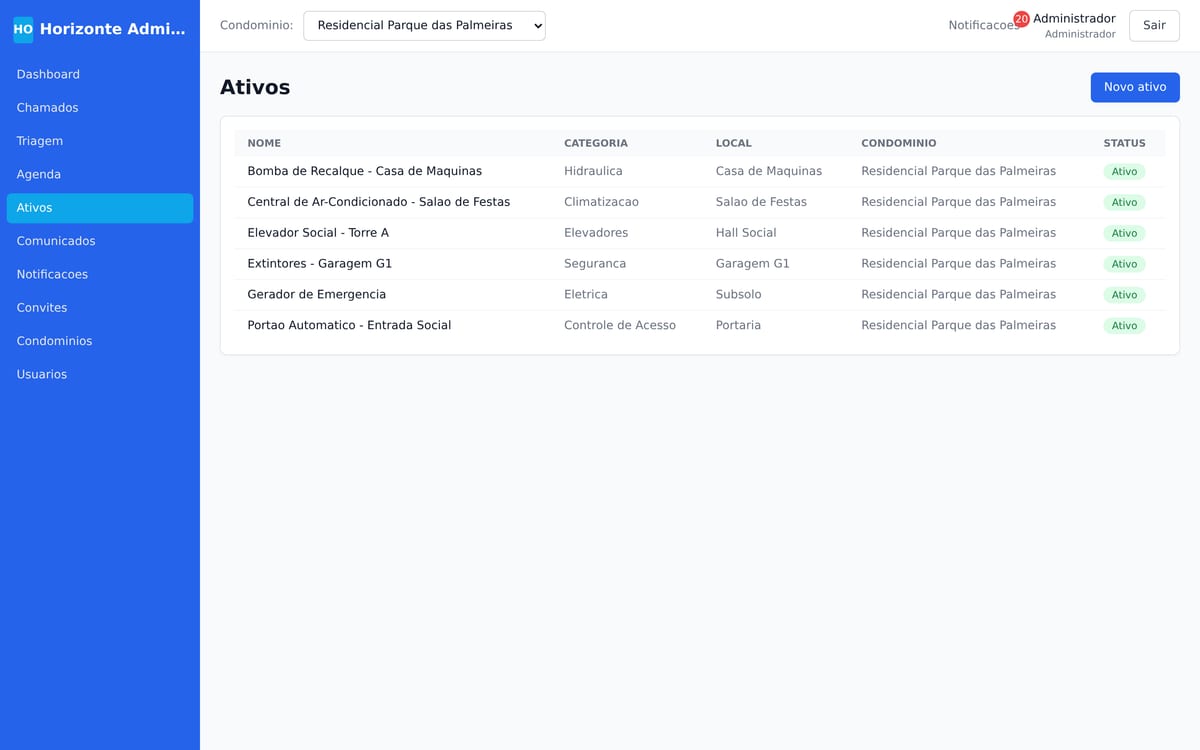The width and height of the screenshot is (1200, 750).
Task: Open Notificacoes link in the top bar
Action: pos(984,26)
